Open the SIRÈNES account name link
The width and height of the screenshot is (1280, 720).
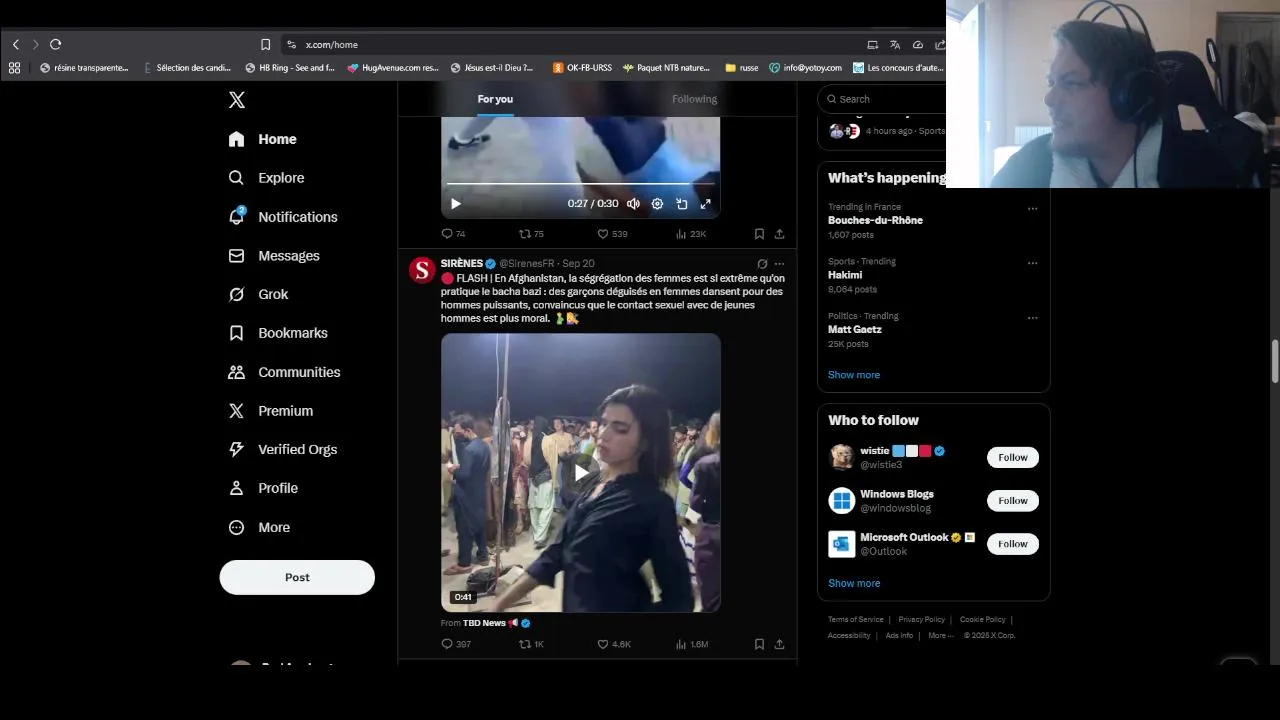[462, 264]
